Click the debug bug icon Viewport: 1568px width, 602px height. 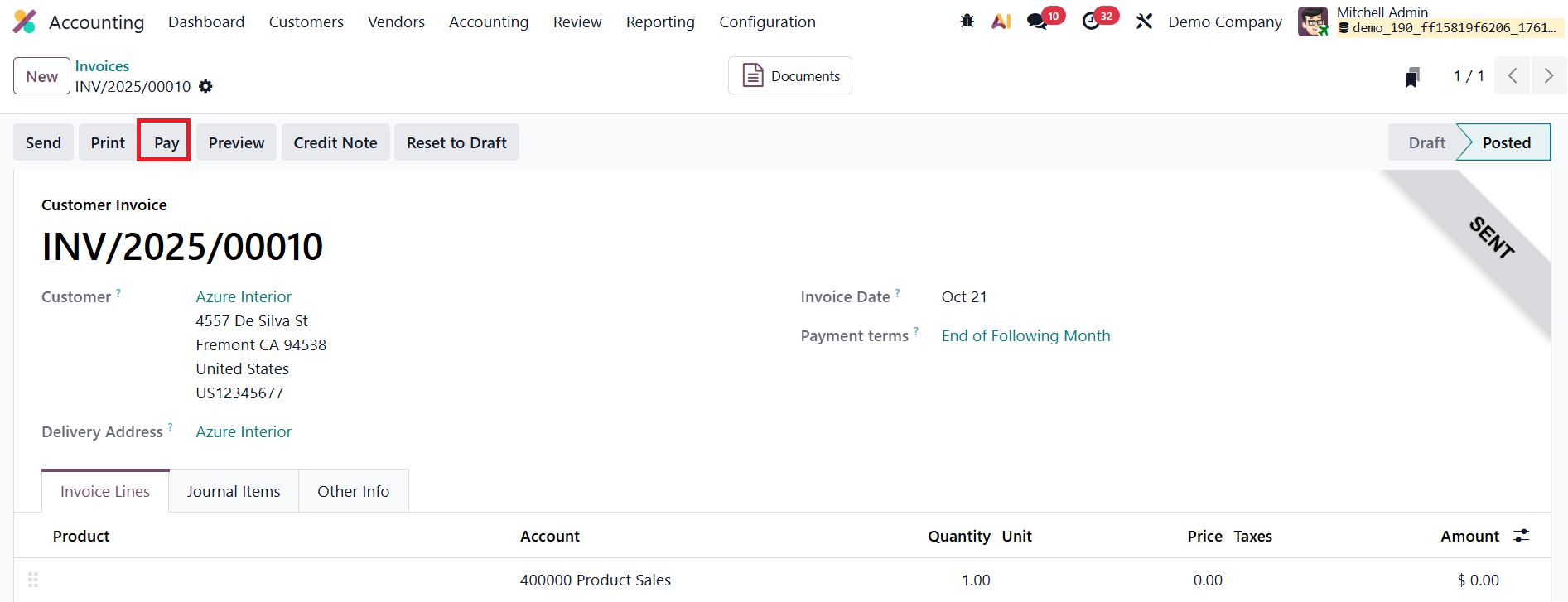point(967,22)
